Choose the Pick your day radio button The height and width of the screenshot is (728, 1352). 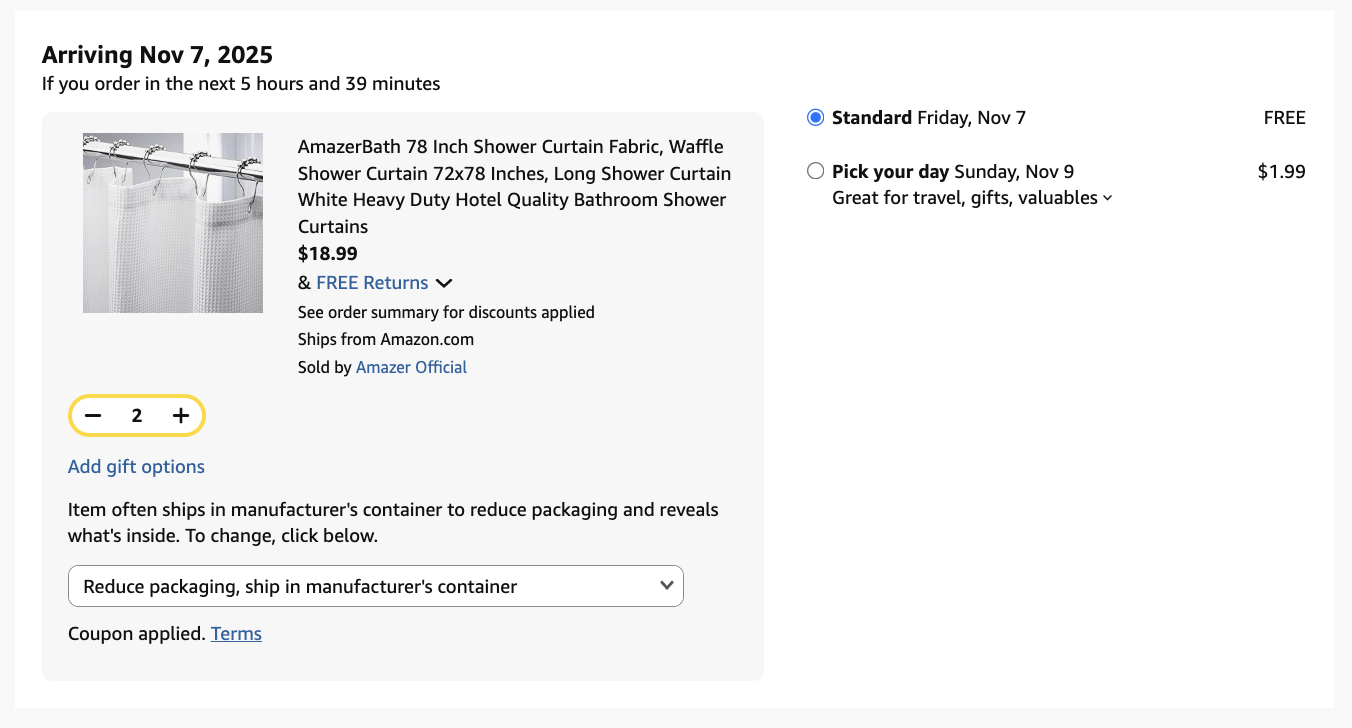(x=815, y=171)
